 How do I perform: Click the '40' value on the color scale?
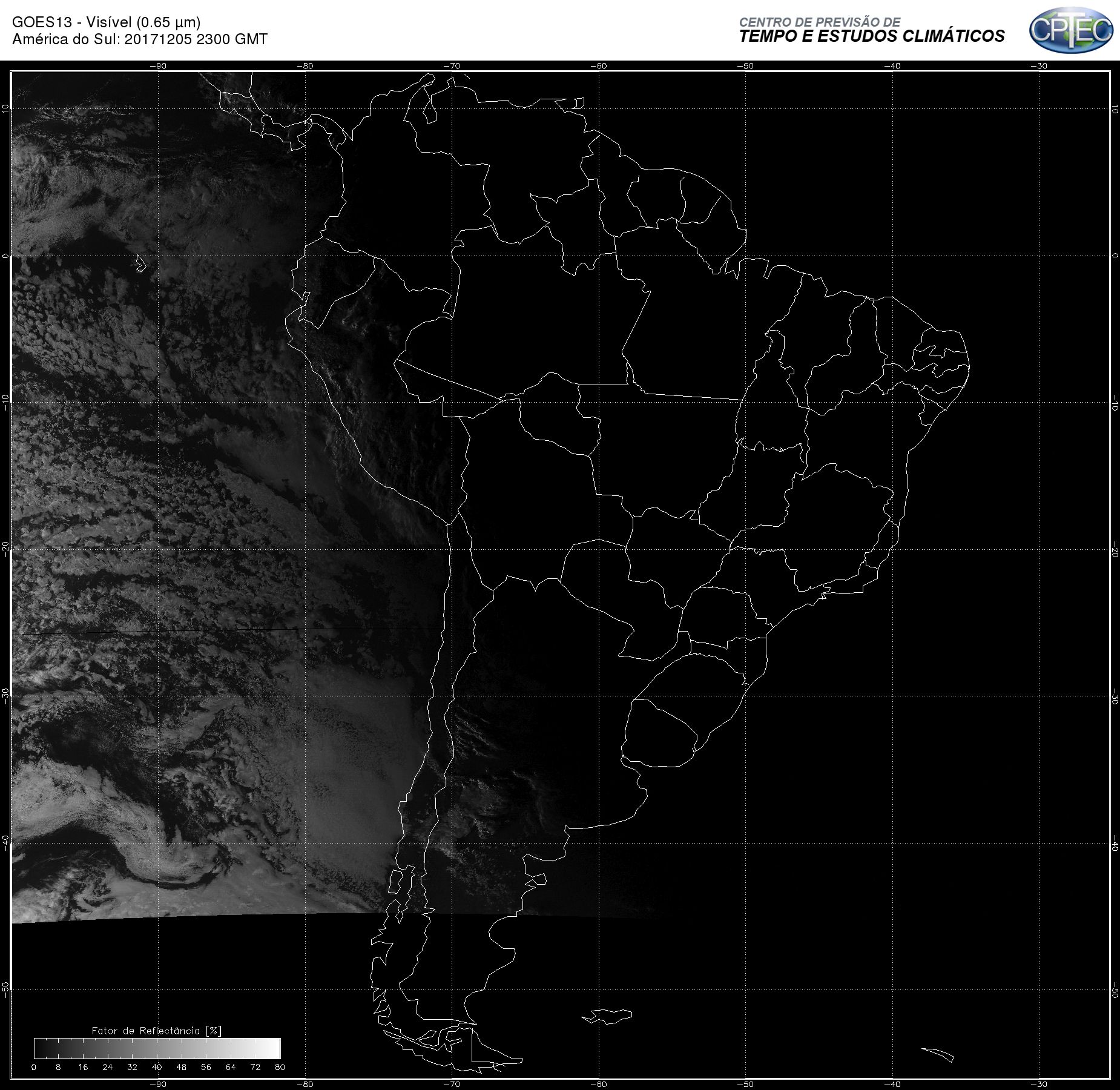pyautogui.click(x=157, y=1067)
